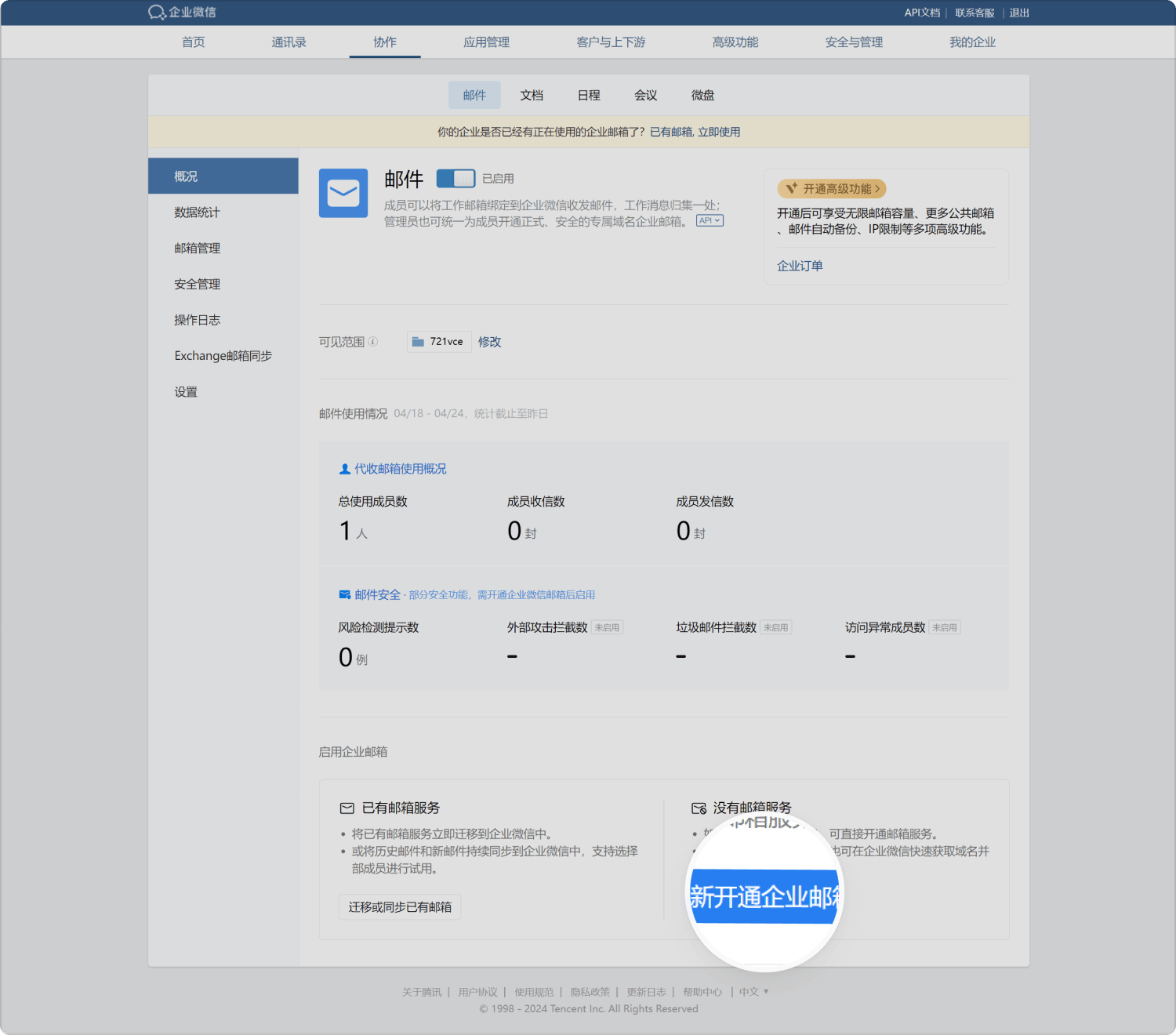Open 我的企业 in top navigation
This screenshot has height=1035, width=1176.
point(973,42)
